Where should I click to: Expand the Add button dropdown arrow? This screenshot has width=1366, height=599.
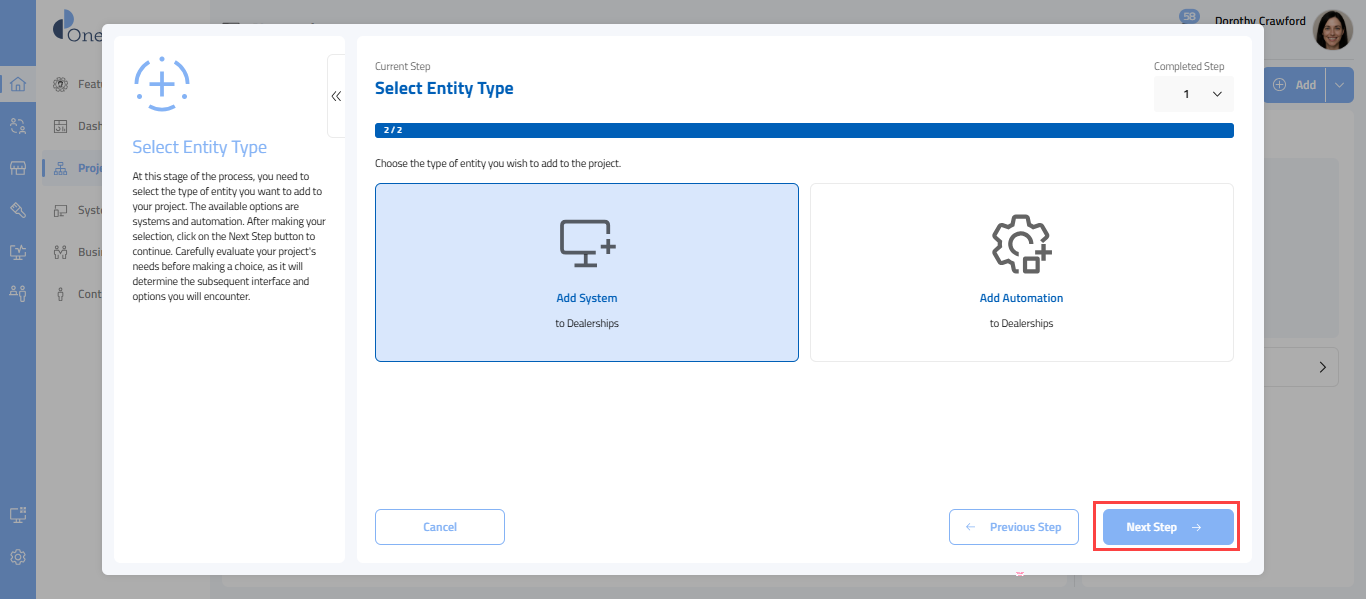coord(1340,85)
